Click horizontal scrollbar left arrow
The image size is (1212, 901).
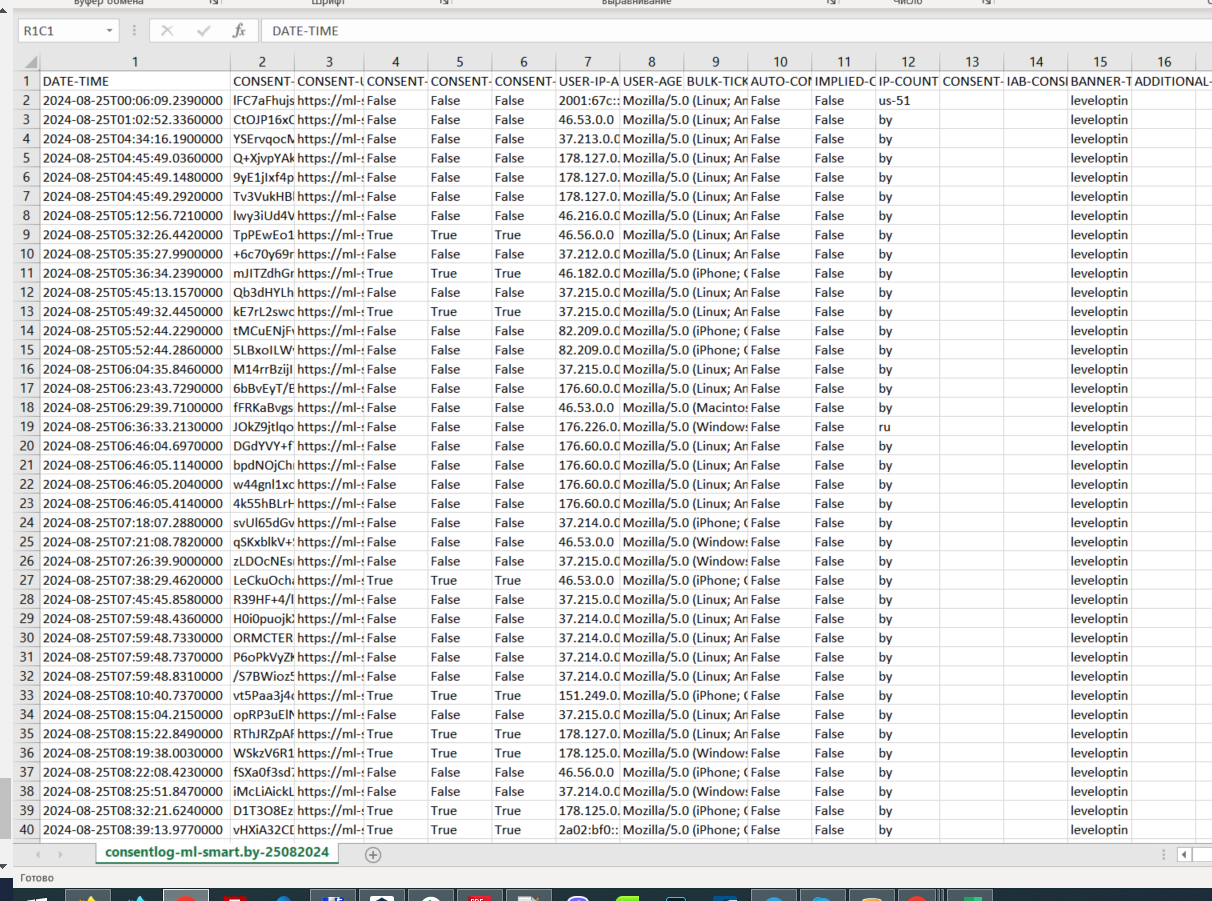click(x=1183, y=854)
